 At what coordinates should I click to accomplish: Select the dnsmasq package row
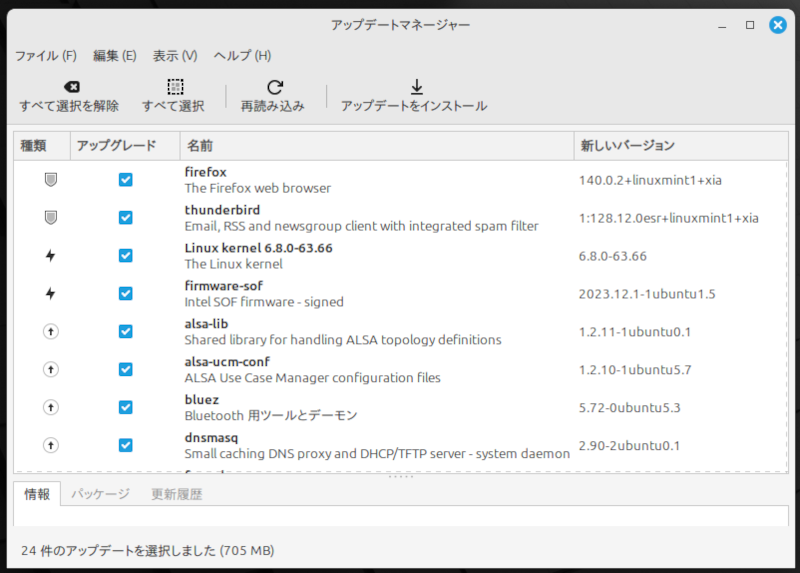[376, 445]
